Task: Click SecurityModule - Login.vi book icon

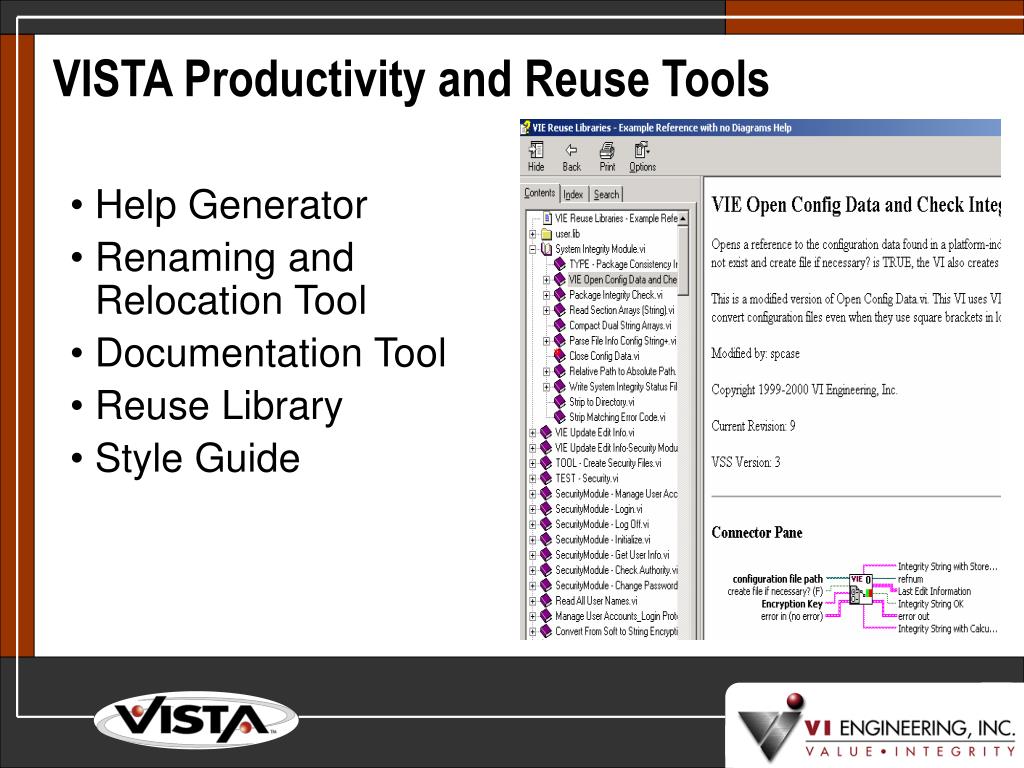Action: point(546,509)
